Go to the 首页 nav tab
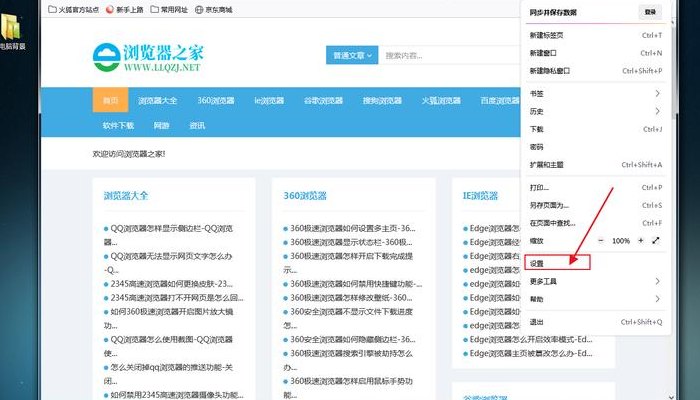 (110, 100)
